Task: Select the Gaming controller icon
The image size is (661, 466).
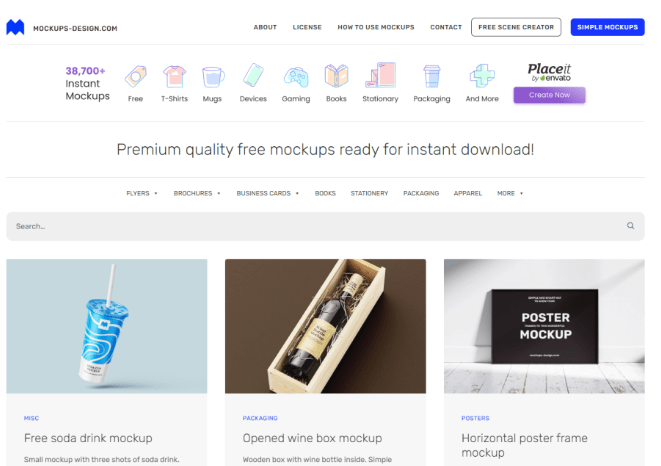Action: coord(296,77)
